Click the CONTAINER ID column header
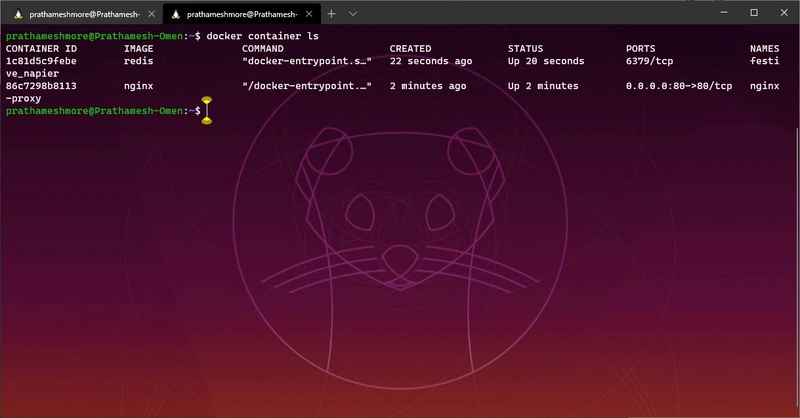Screen dimensions: 800x418 point(41,48)
